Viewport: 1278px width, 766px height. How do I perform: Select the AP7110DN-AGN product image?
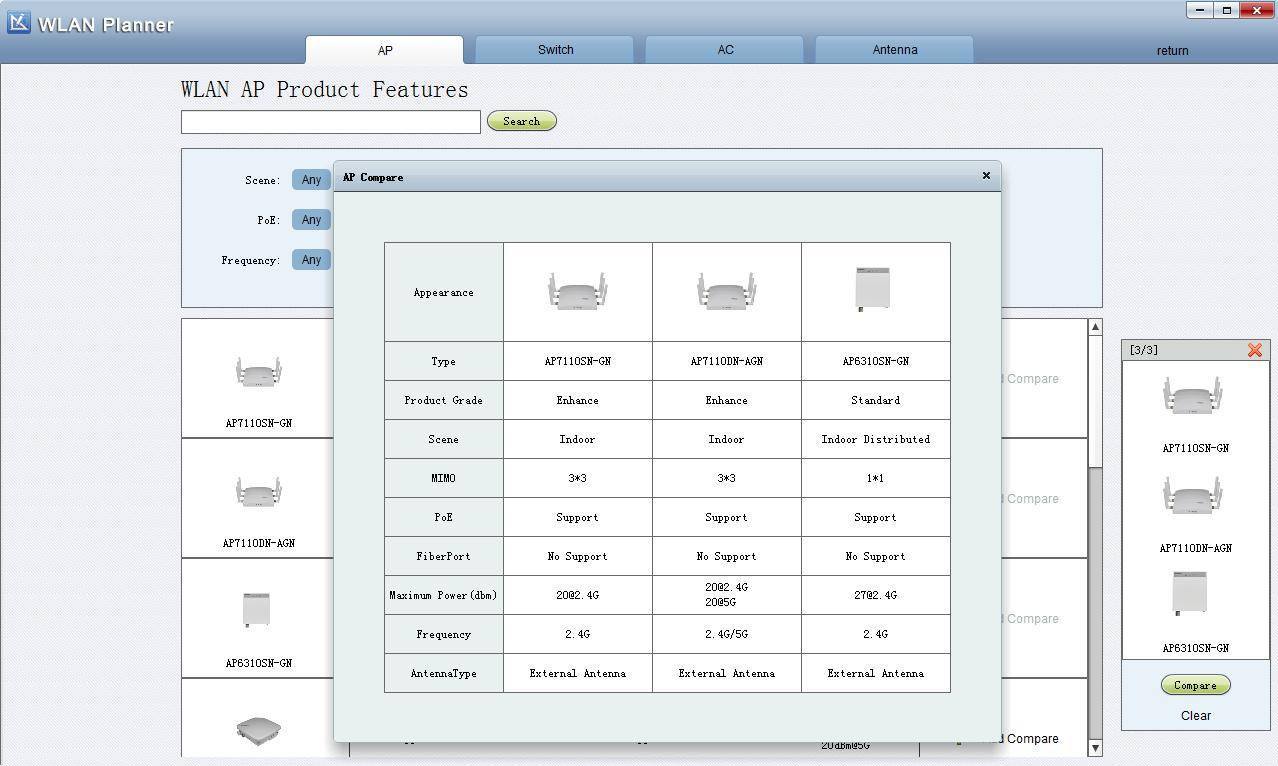(x=258, y=492)
